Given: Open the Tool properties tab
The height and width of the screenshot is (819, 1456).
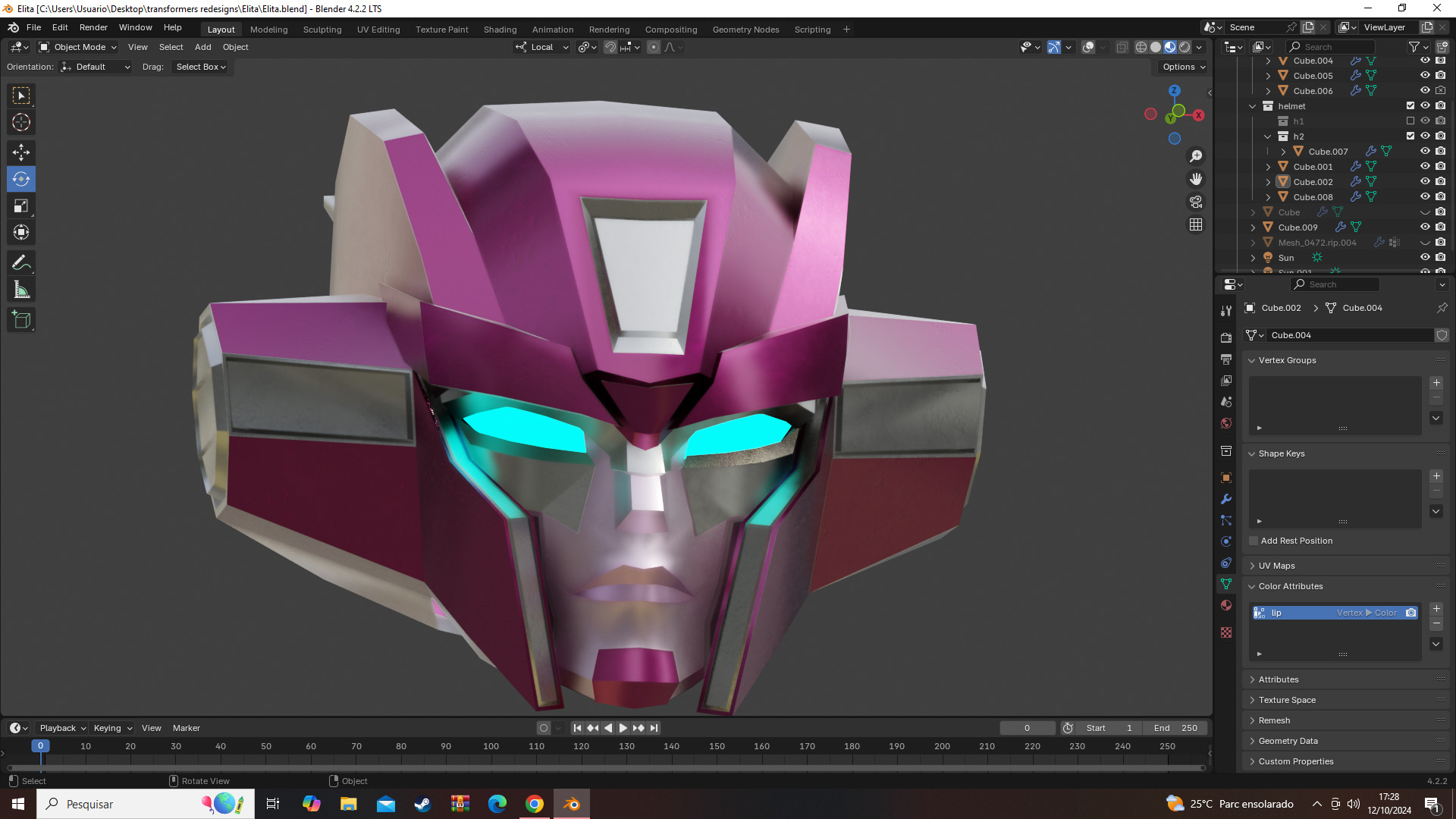Looking at the screenshot, I should [x=1226, y=311].
